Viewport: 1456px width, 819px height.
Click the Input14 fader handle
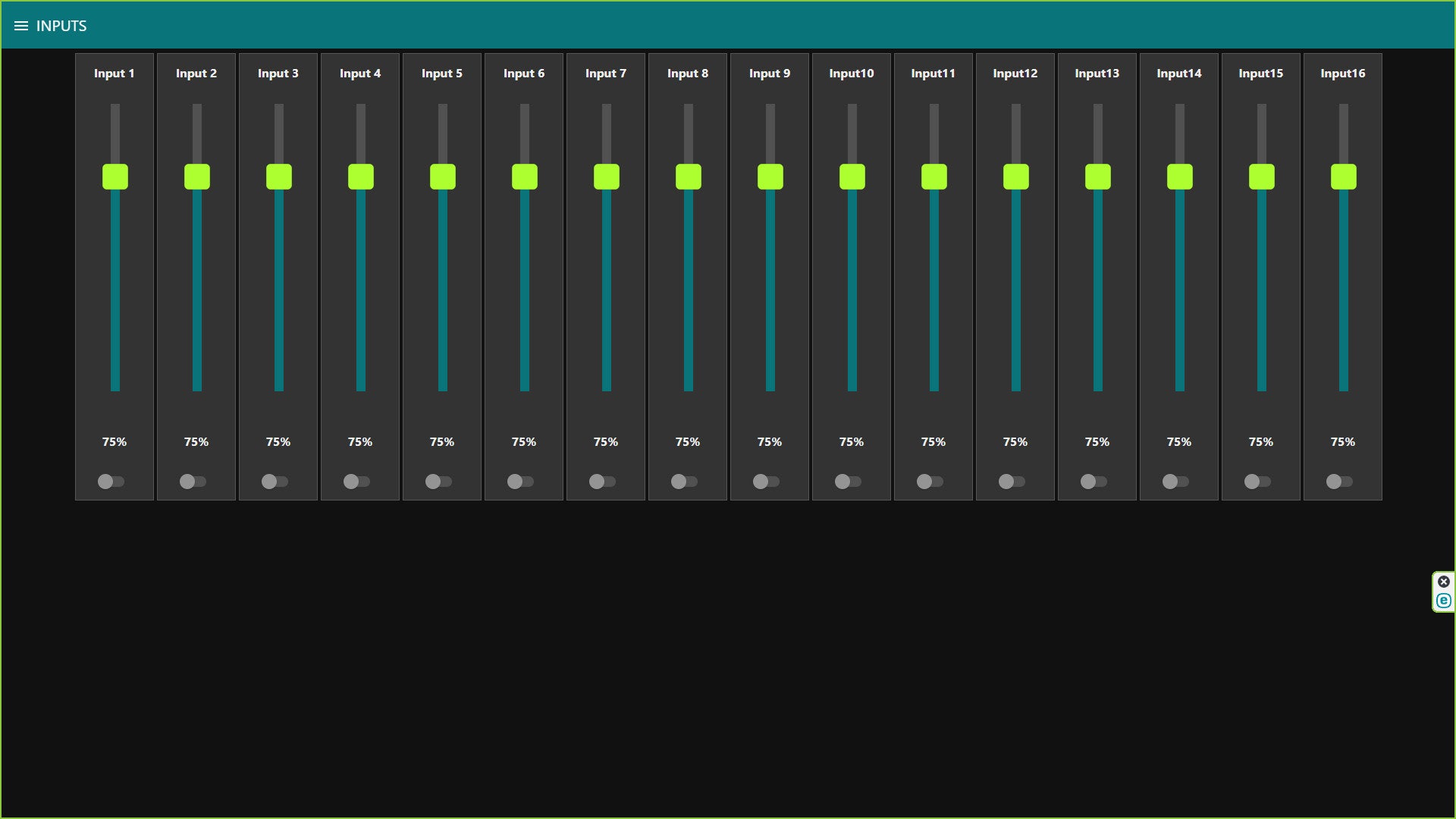[x=1179, y=176]
